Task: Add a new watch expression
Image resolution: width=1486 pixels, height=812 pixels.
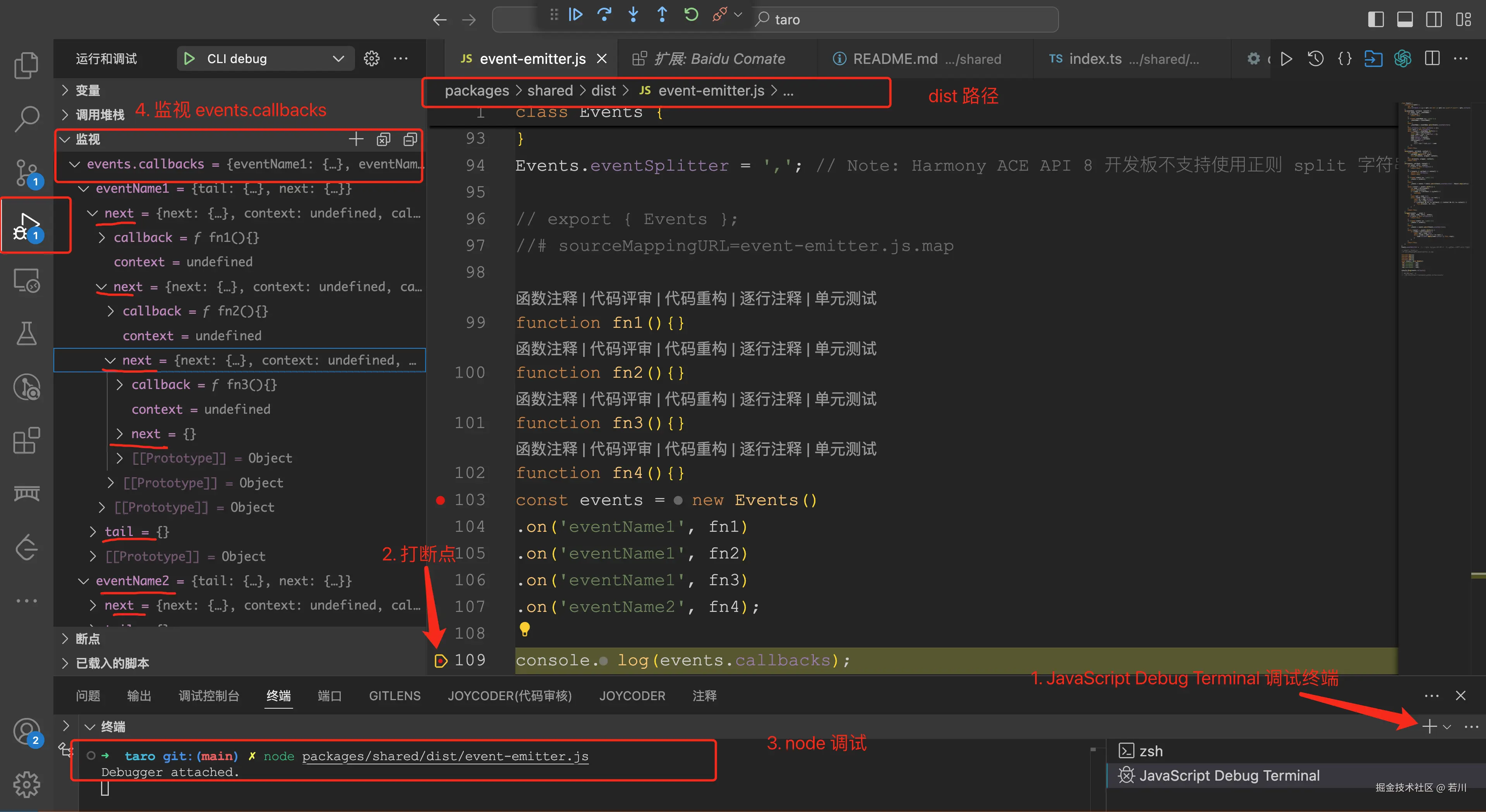Action: click(x=356, y=139)
